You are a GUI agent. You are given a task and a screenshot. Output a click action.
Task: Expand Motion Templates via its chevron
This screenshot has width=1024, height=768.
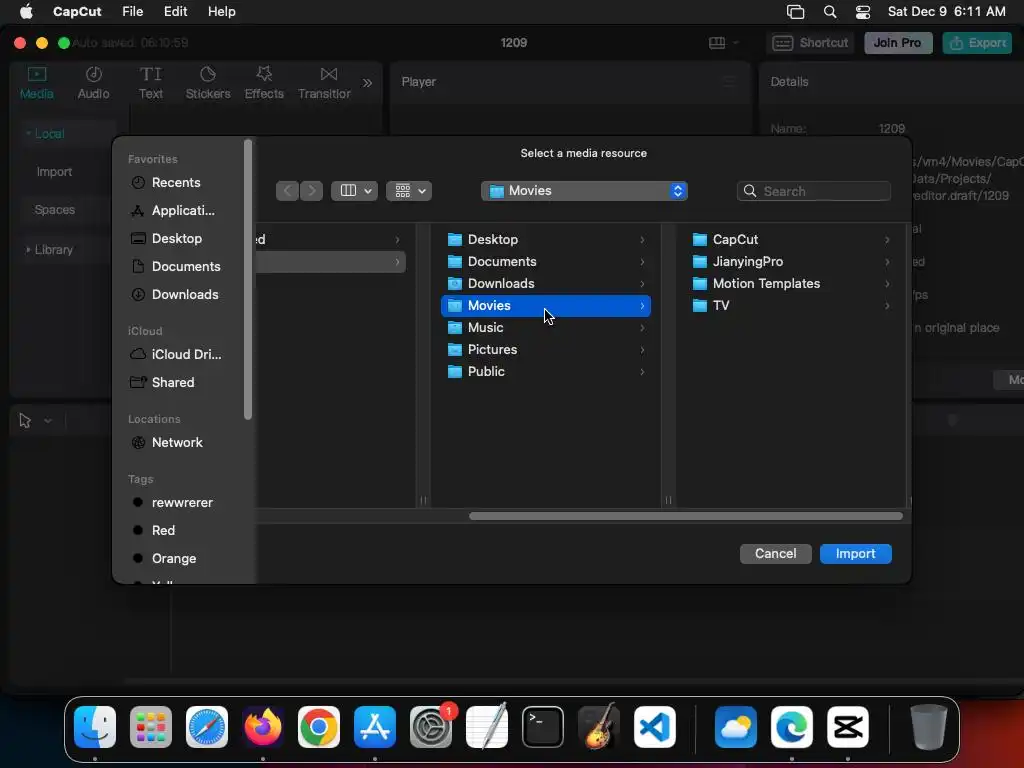click(887, 284)
